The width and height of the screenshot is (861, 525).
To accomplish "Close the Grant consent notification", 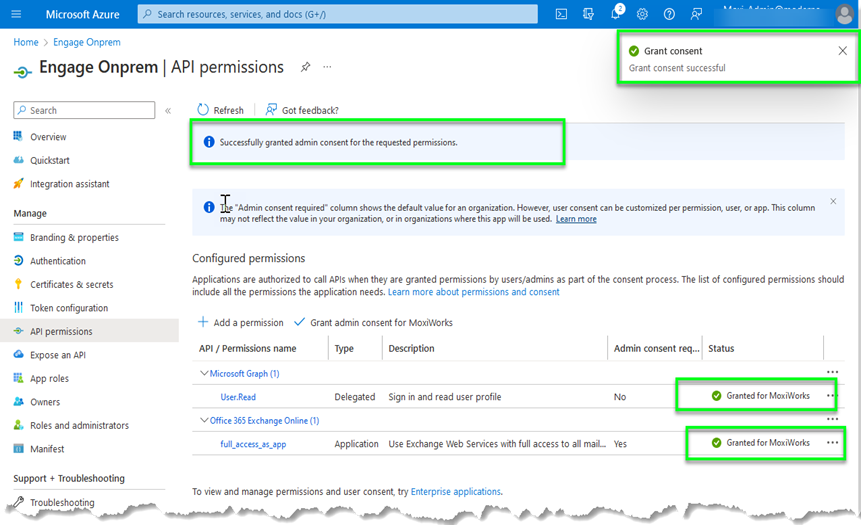I will (x=842, y=51).
